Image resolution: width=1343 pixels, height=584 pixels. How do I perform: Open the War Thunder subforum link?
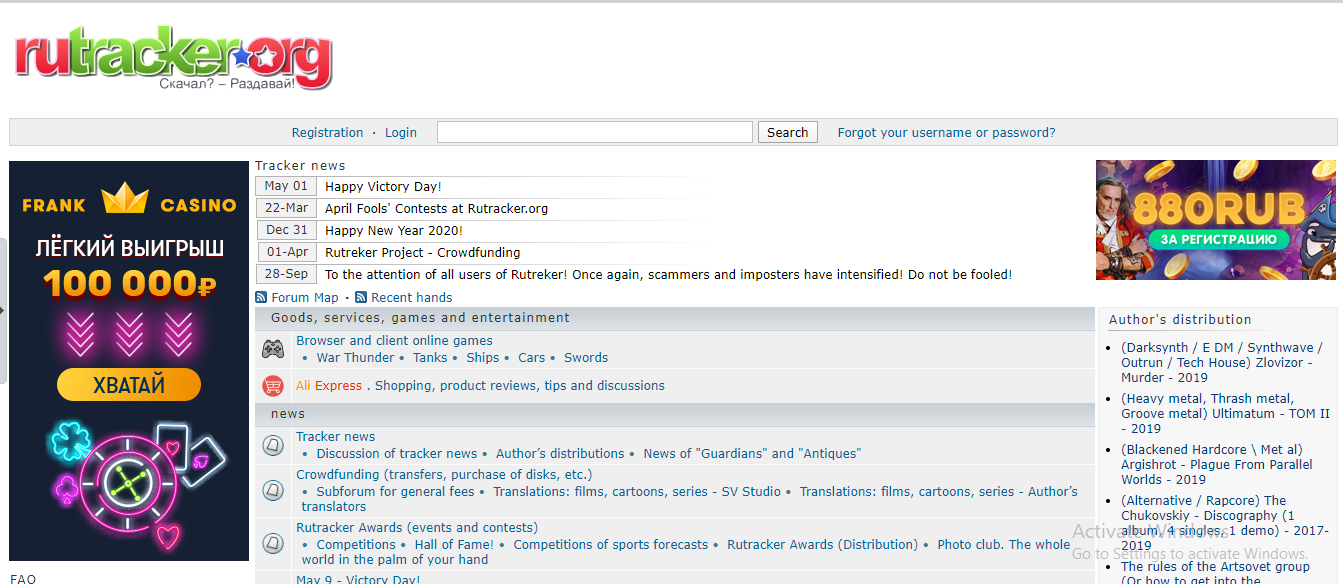click(x=355, y=357)
